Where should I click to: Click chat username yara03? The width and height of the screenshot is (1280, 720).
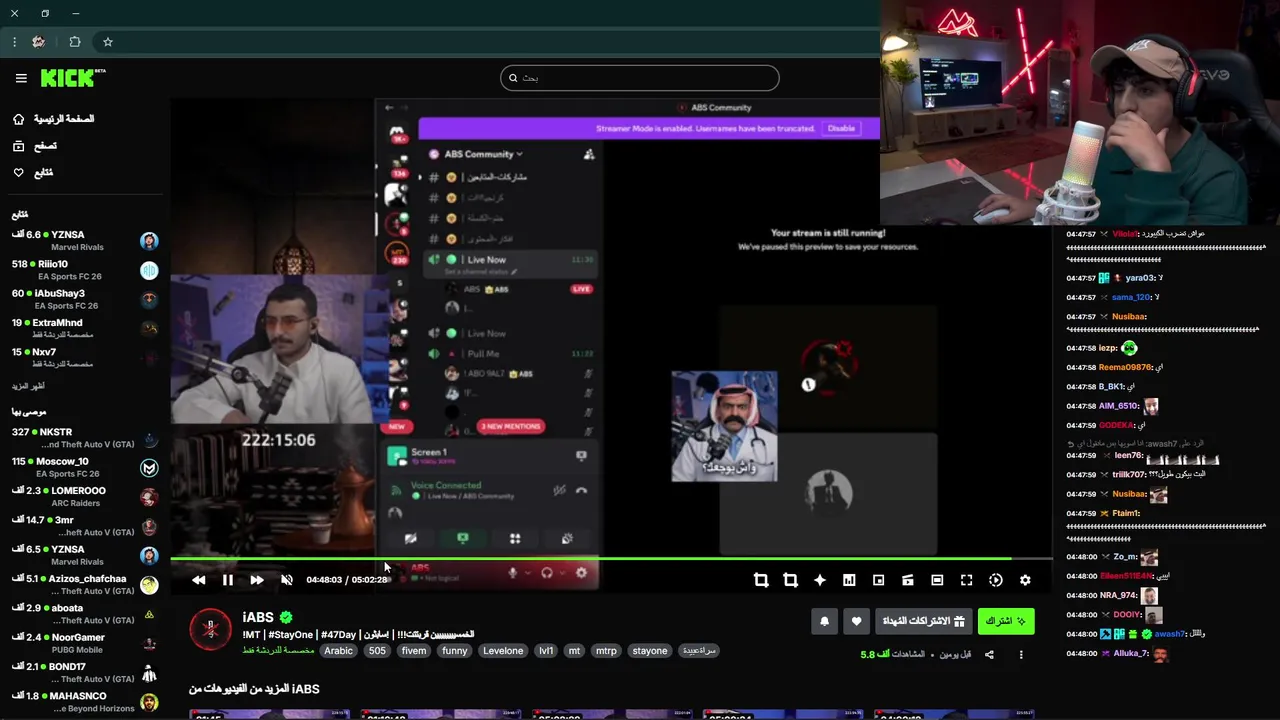(x=1139, y=278)
